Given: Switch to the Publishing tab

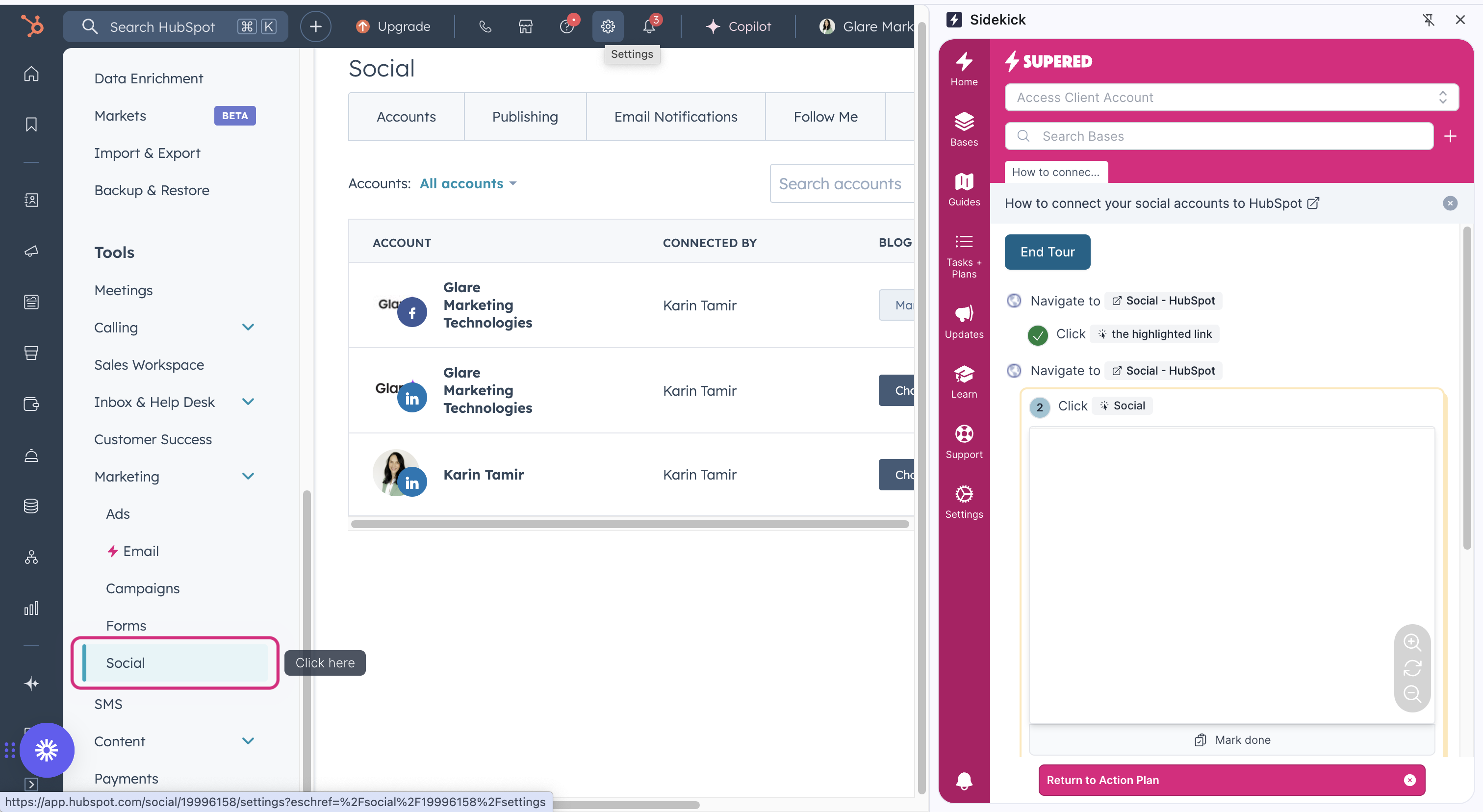Looking at the screenshot, I should click(525, 117).
